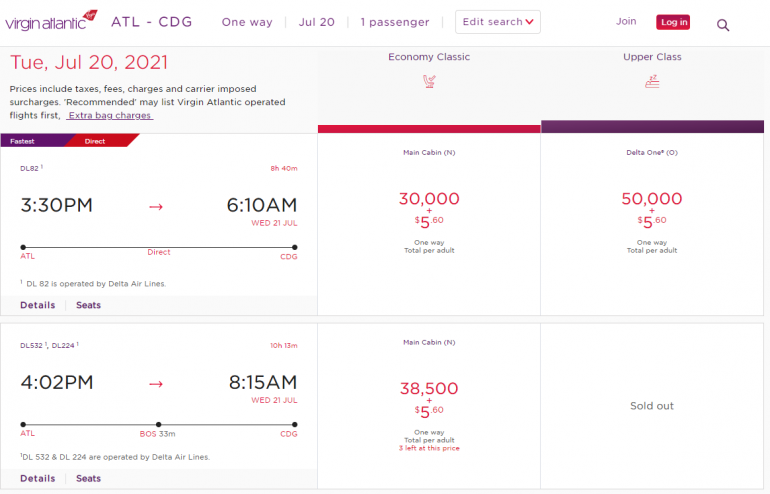The image size is (770, 494).
Task: View Seats for the 4:02PM flight
Action: click(x=88, y=478)
